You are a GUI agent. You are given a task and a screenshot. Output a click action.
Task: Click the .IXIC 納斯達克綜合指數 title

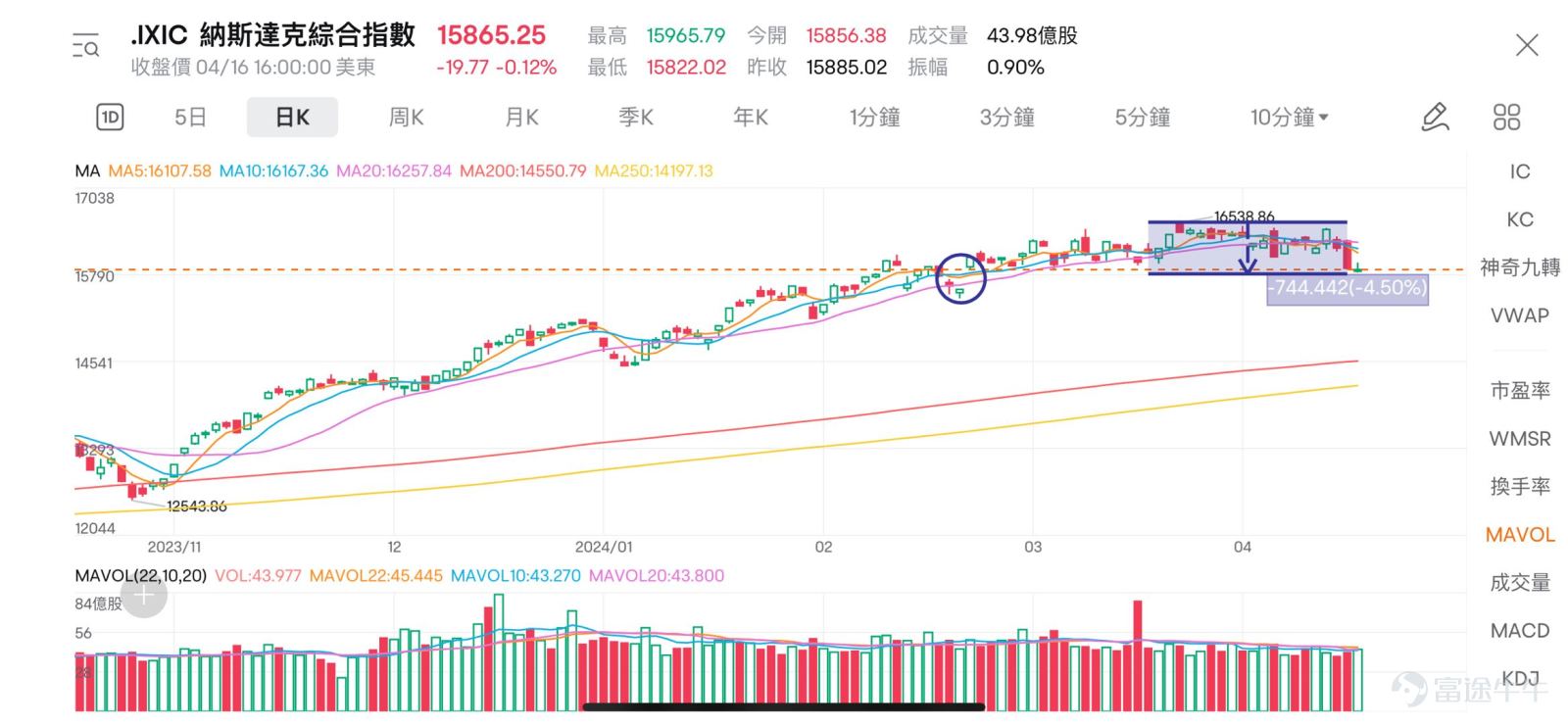pos(272,35)
